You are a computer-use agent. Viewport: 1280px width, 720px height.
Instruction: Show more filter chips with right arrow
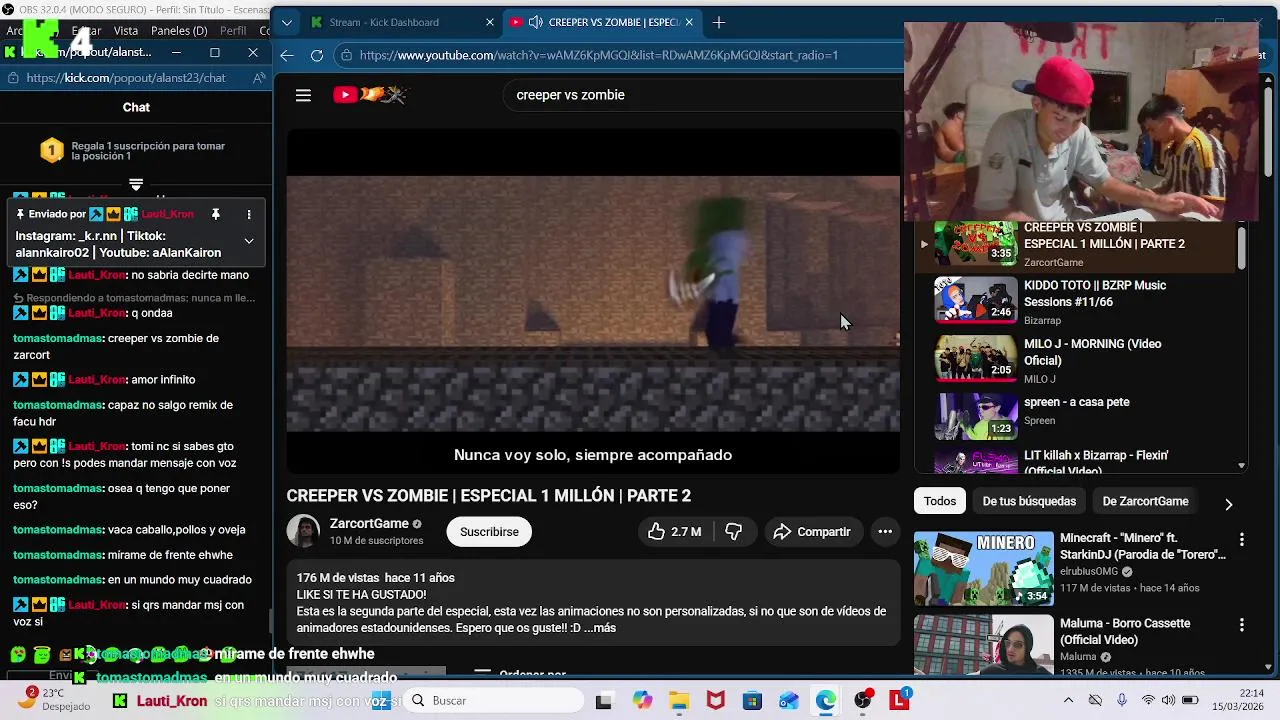click(1228, 504)
